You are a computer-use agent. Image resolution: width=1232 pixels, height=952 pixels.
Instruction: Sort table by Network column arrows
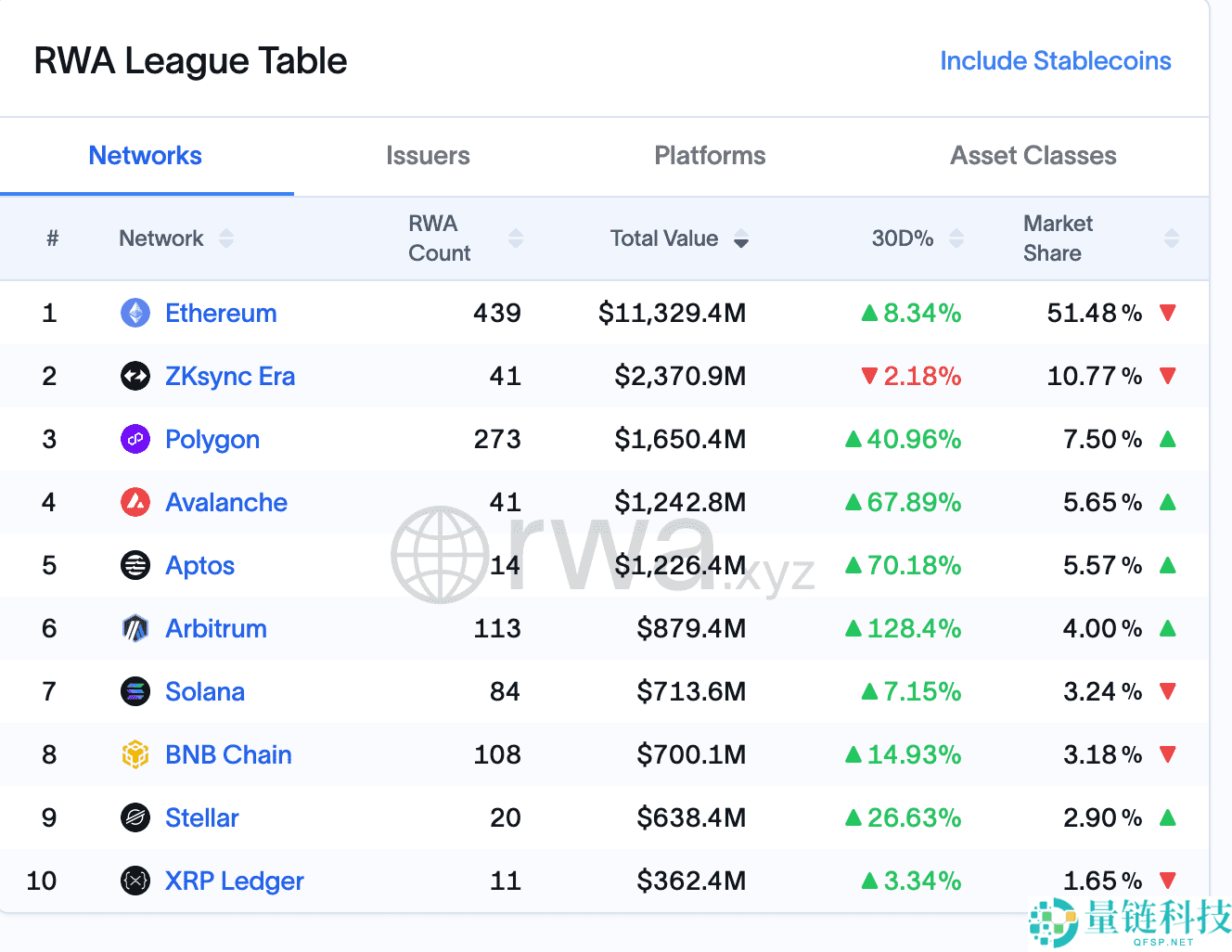click(226, 238)
